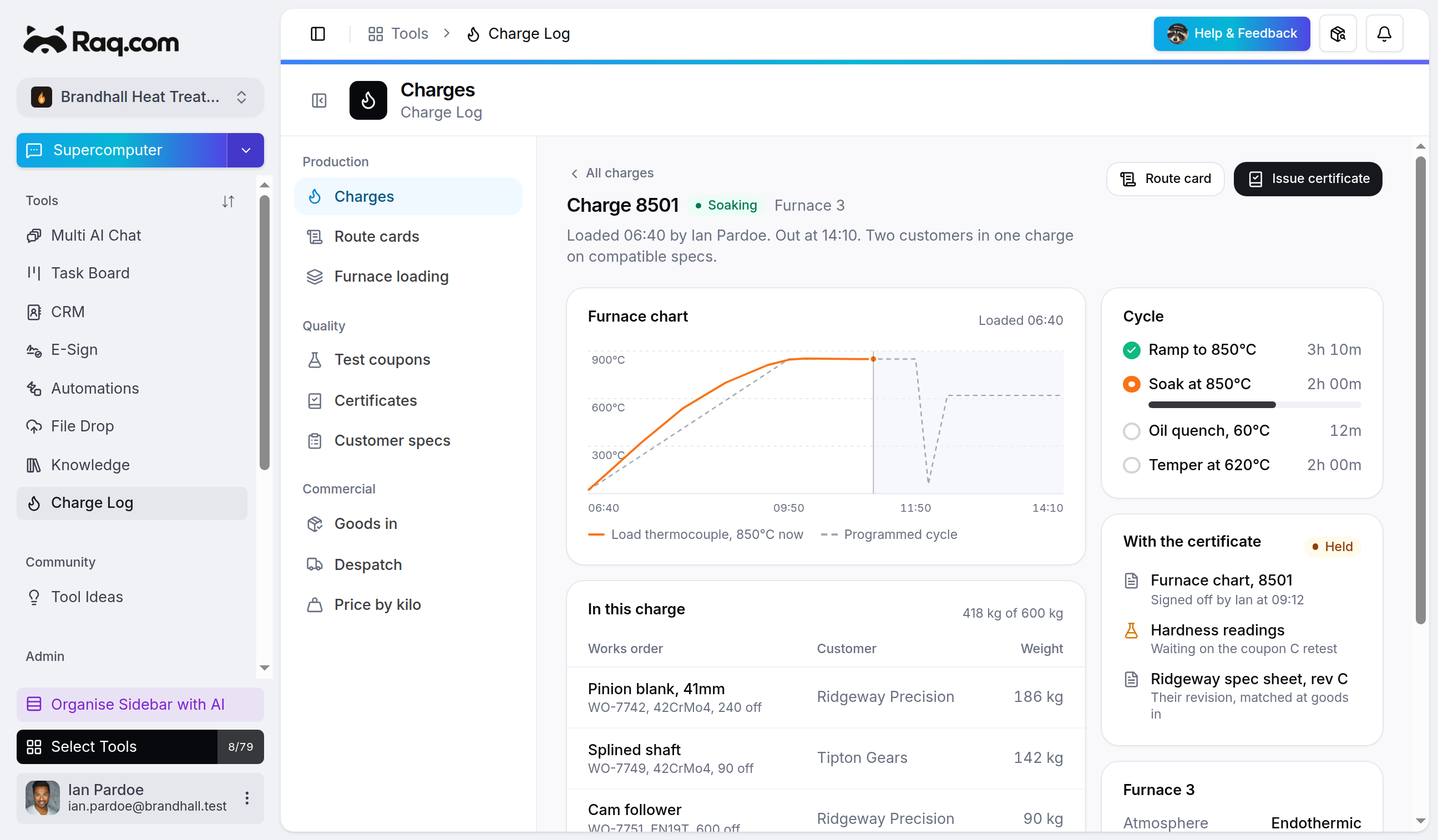Open the Knowledge tool
Image resolution: width=1438 pixels, height=840 pixels.
tap(132, 465)
